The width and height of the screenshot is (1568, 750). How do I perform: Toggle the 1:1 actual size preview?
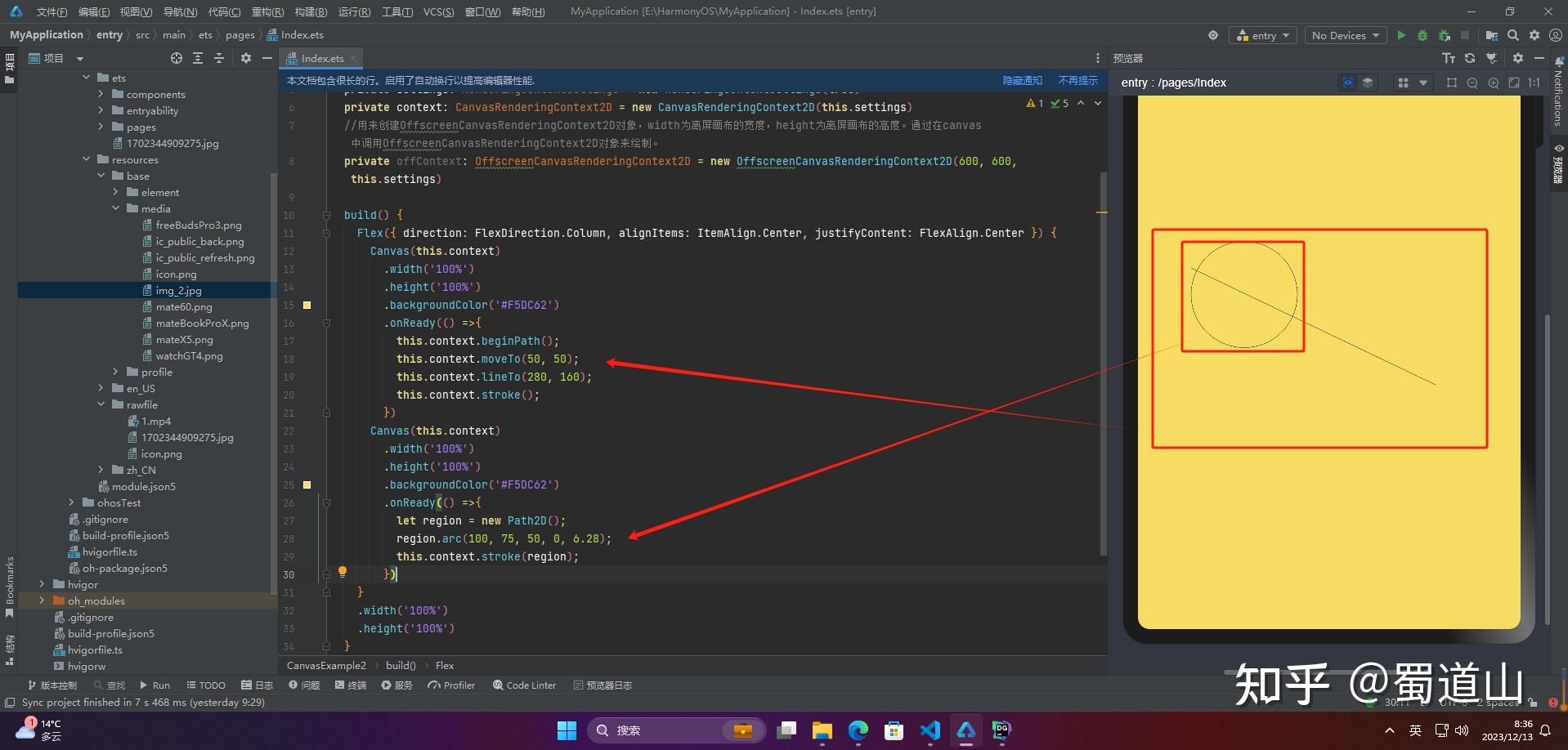click(x=1534, y=83)
